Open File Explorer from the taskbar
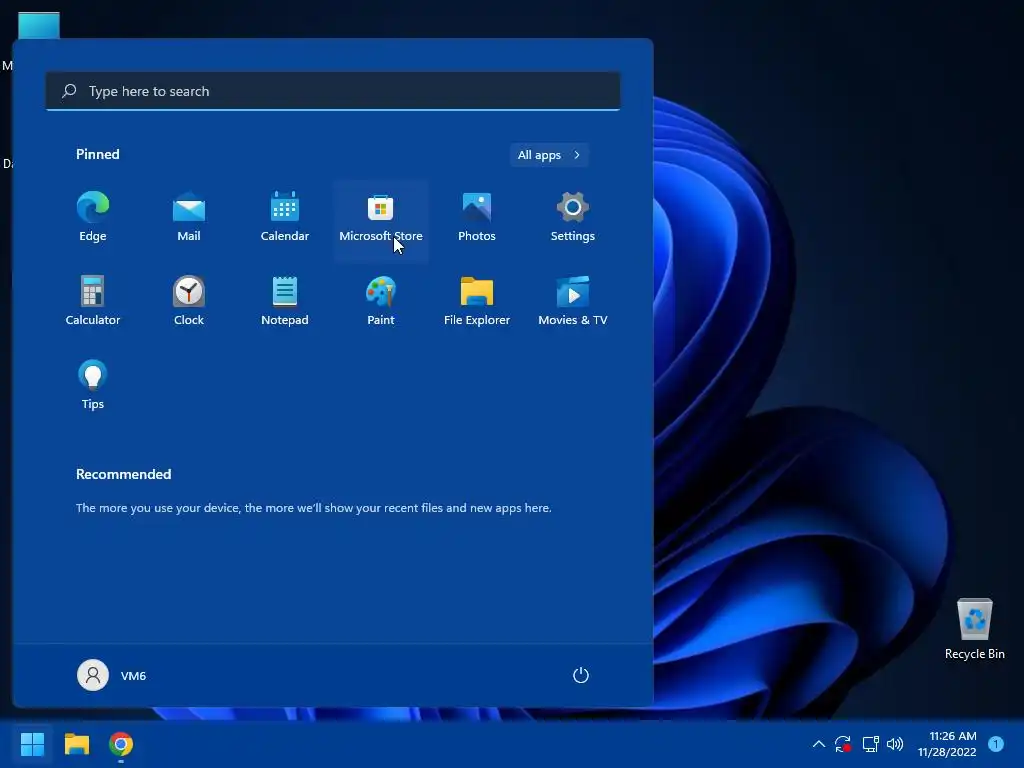This screenshot has height=768, width=1024. click(76, 744)
